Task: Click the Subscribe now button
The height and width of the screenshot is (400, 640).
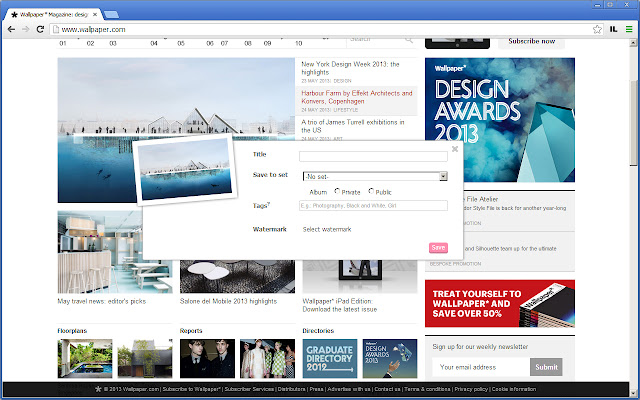Action: point(531,41)
